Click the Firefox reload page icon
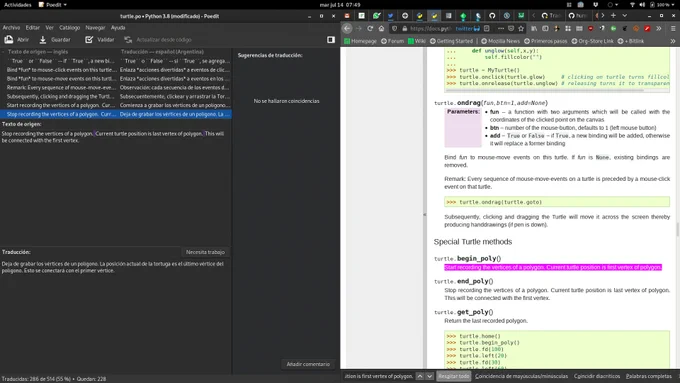 tap(370, 28)
